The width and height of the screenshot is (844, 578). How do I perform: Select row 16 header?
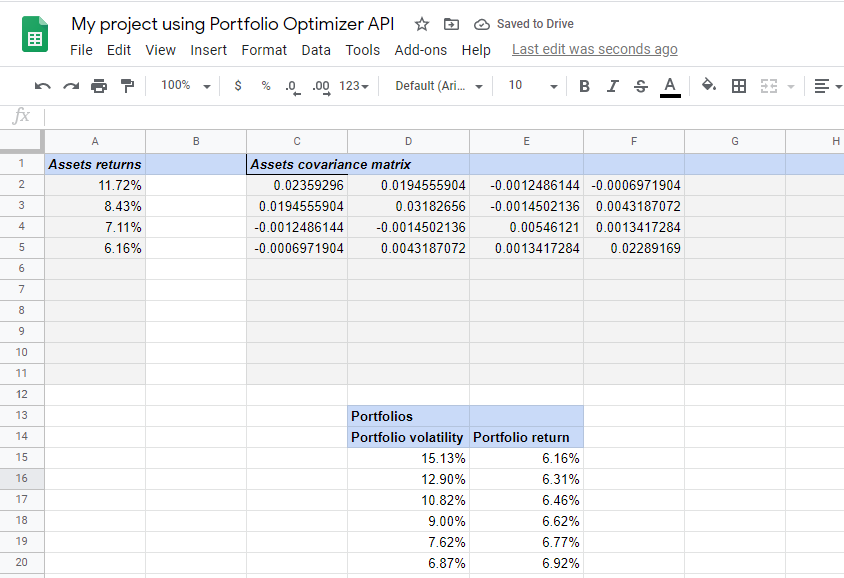click(22, 478)
